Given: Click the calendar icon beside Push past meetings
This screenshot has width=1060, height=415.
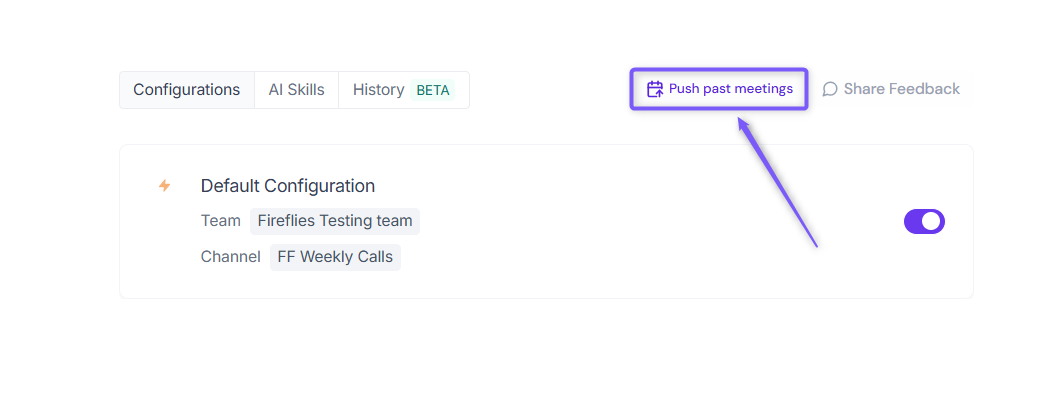Looking at the screenshot, I should tap(654, 89).
